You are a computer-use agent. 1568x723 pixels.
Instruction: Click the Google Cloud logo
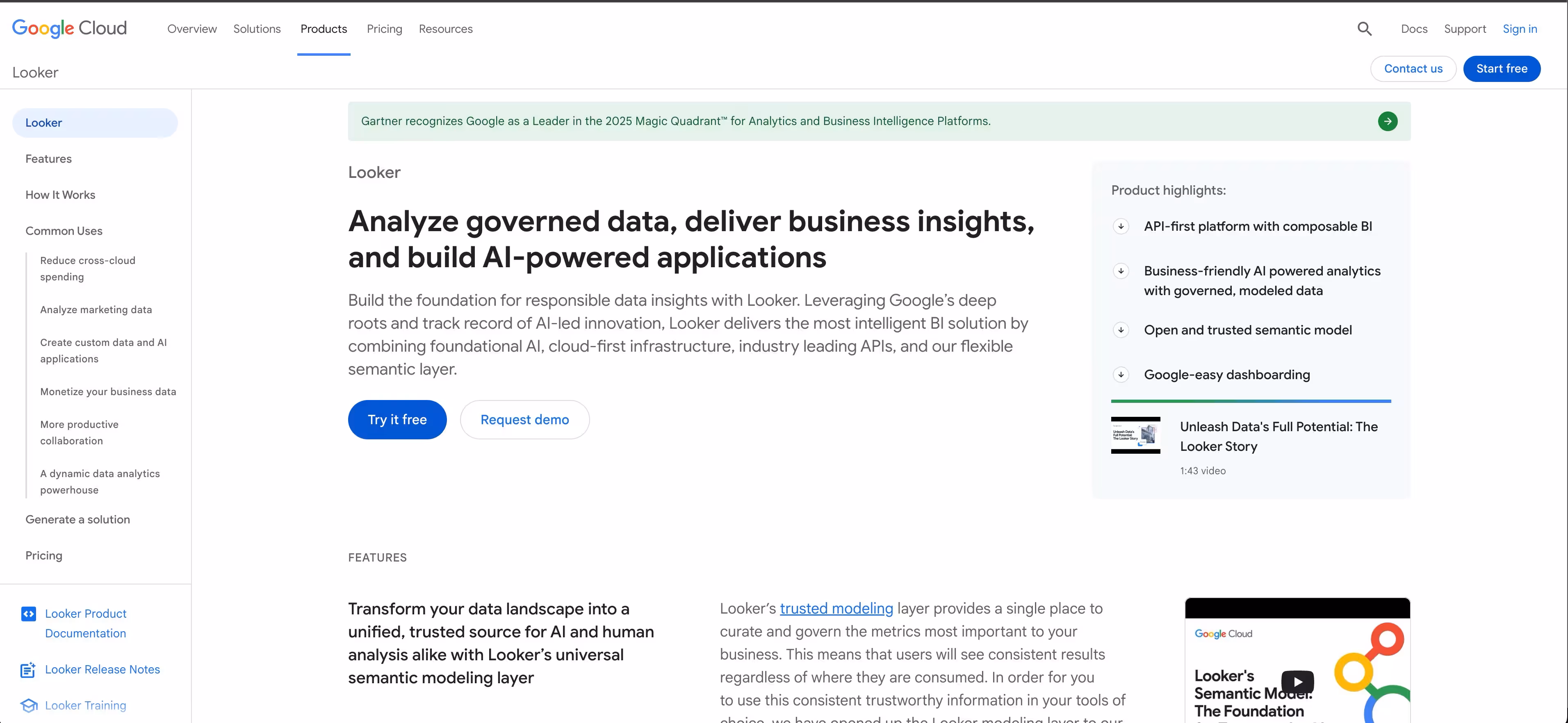(69, 28)
